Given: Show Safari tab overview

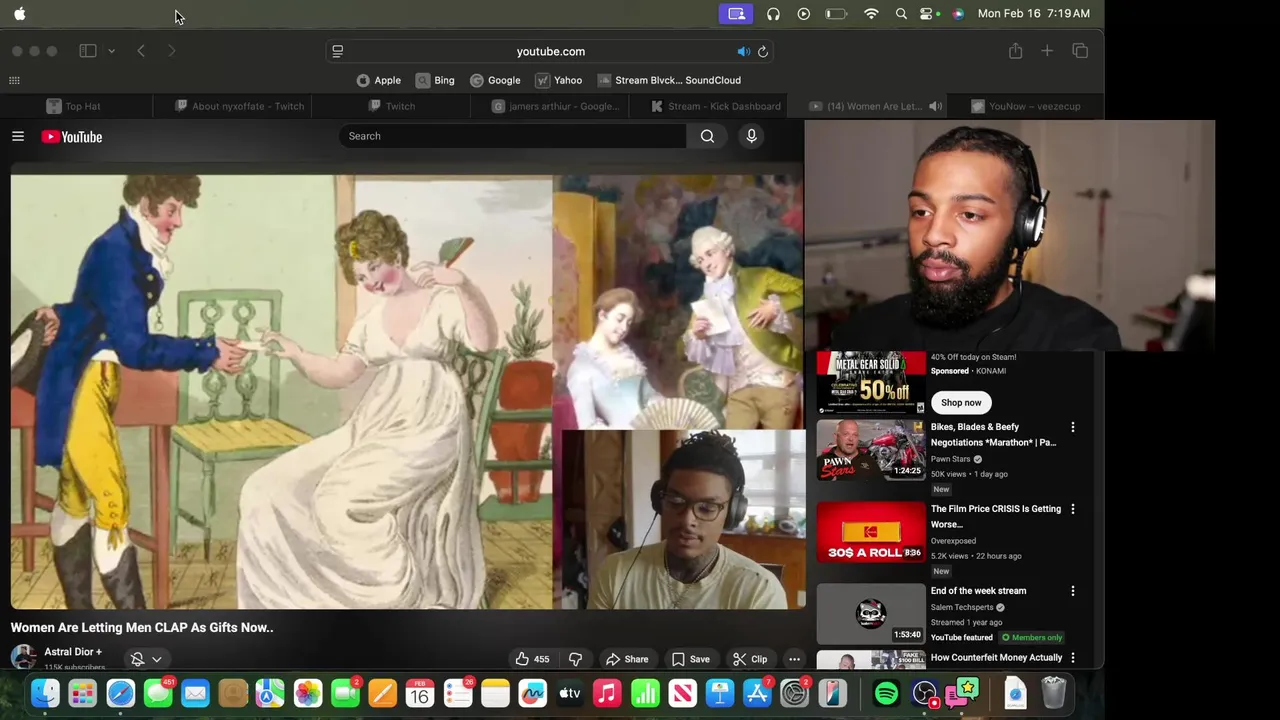Looking at the screenshot, I should tap(1080, 51).
